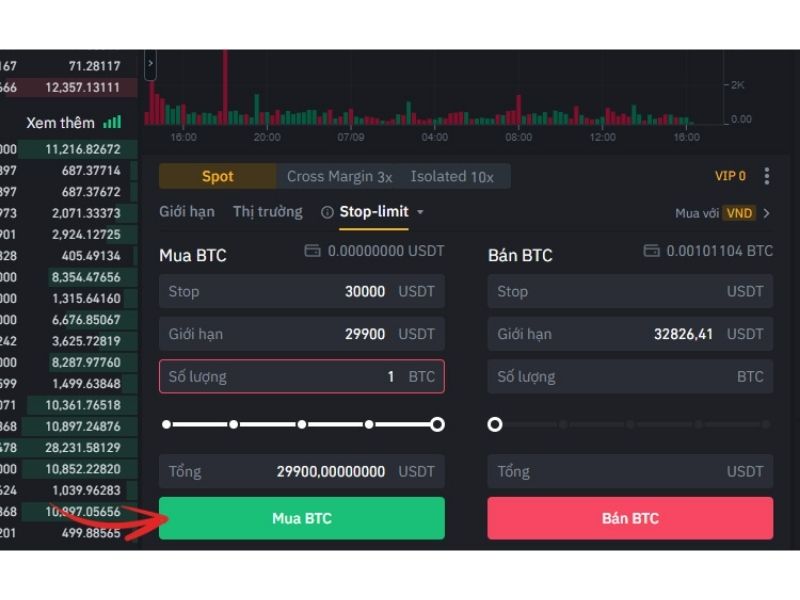Click the 07/09 date label on chart
The image size is (800, 600).
[351, 137]
